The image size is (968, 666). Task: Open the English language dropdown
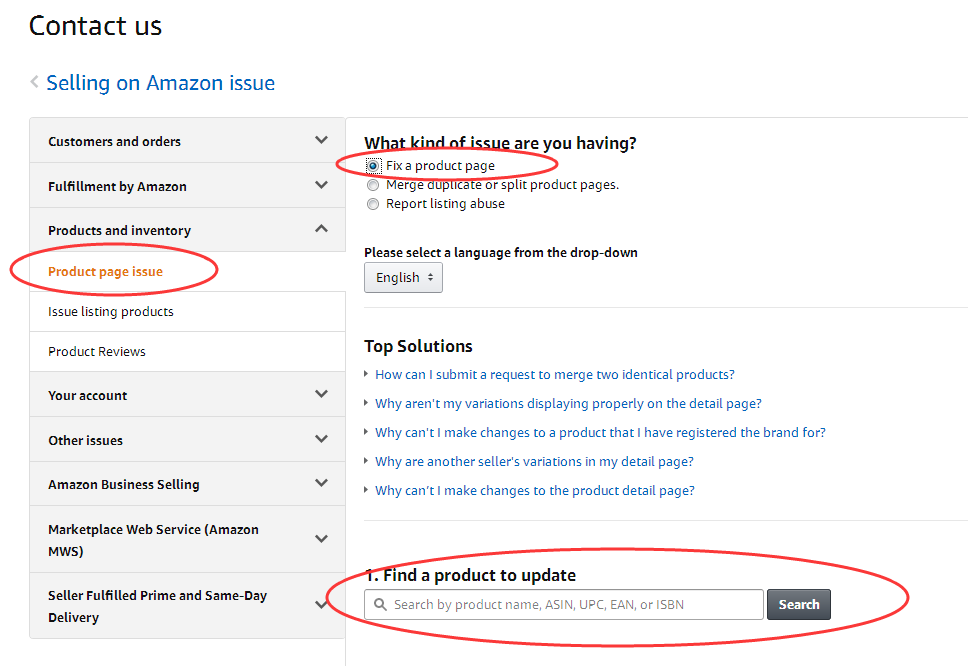click(x=403, y=278)
